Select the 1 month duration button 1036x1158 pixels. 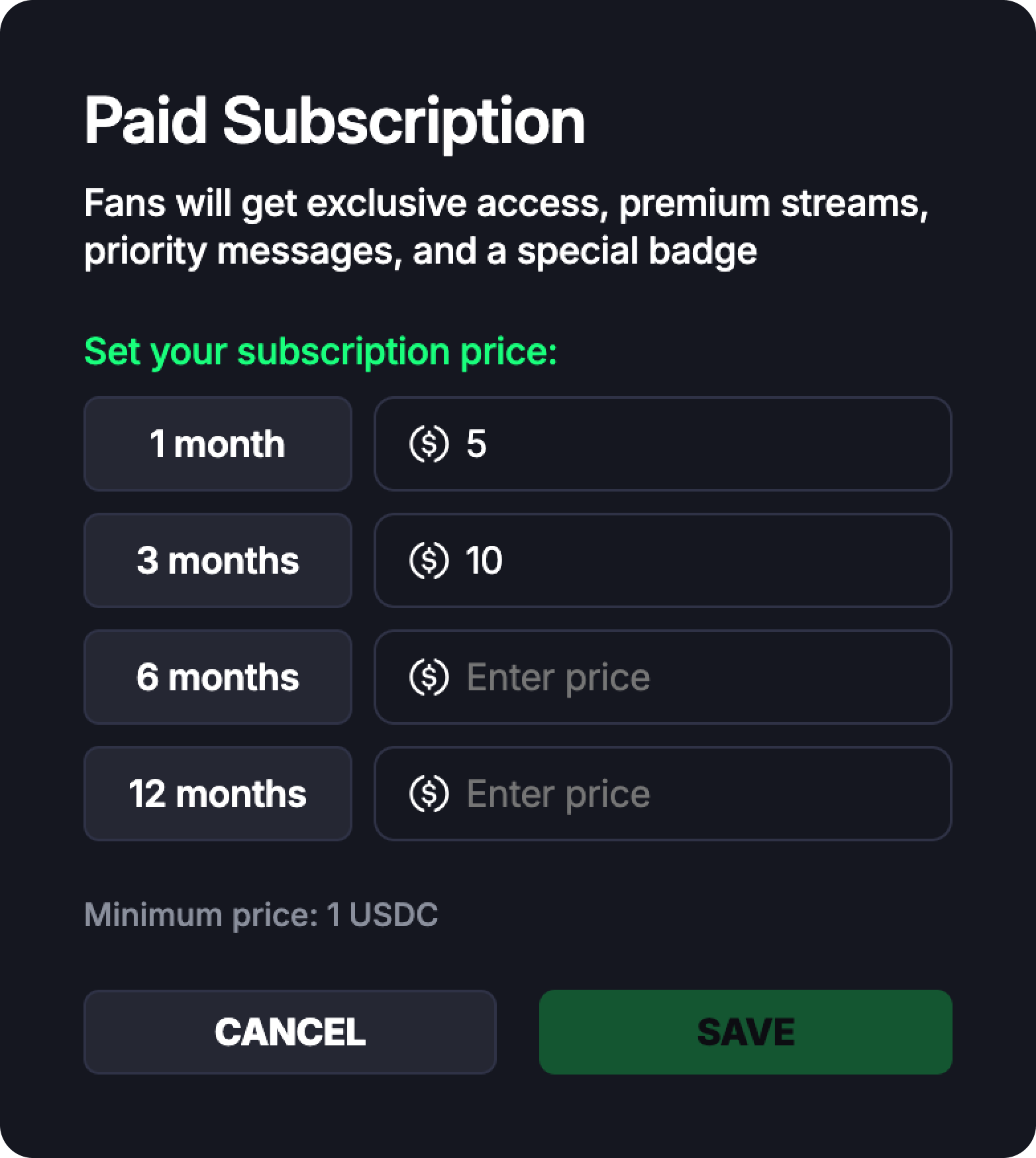point(217,444)
